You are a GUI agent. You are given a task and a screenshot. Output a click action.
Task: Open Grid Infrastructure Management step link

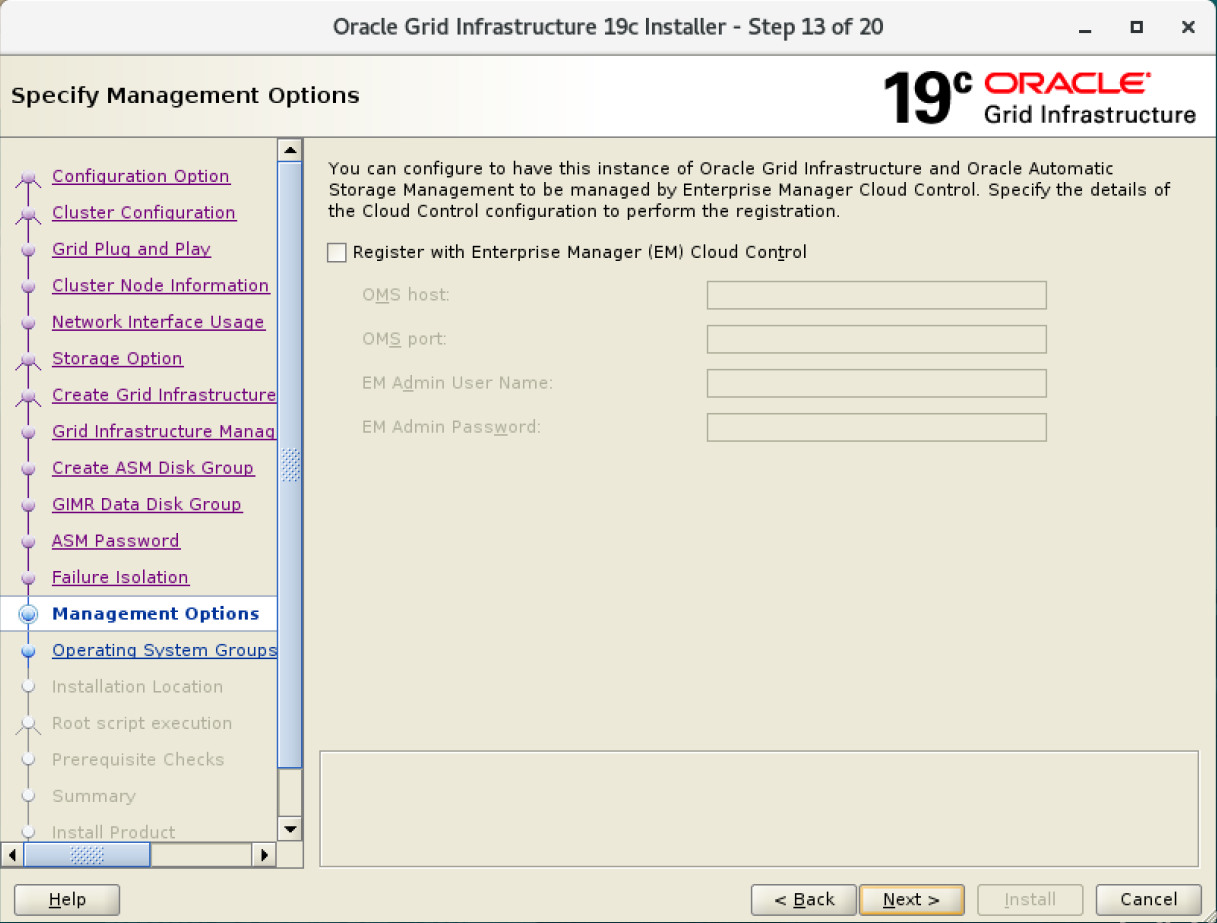[x=164, y=431]
